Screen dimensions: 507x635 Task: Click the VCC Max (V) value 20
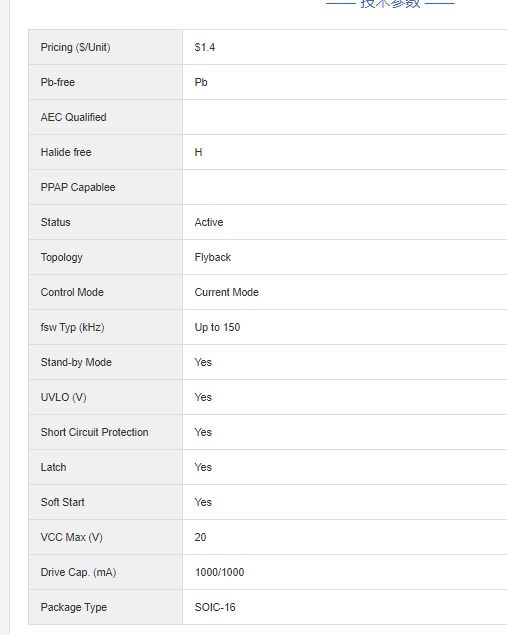200,537
